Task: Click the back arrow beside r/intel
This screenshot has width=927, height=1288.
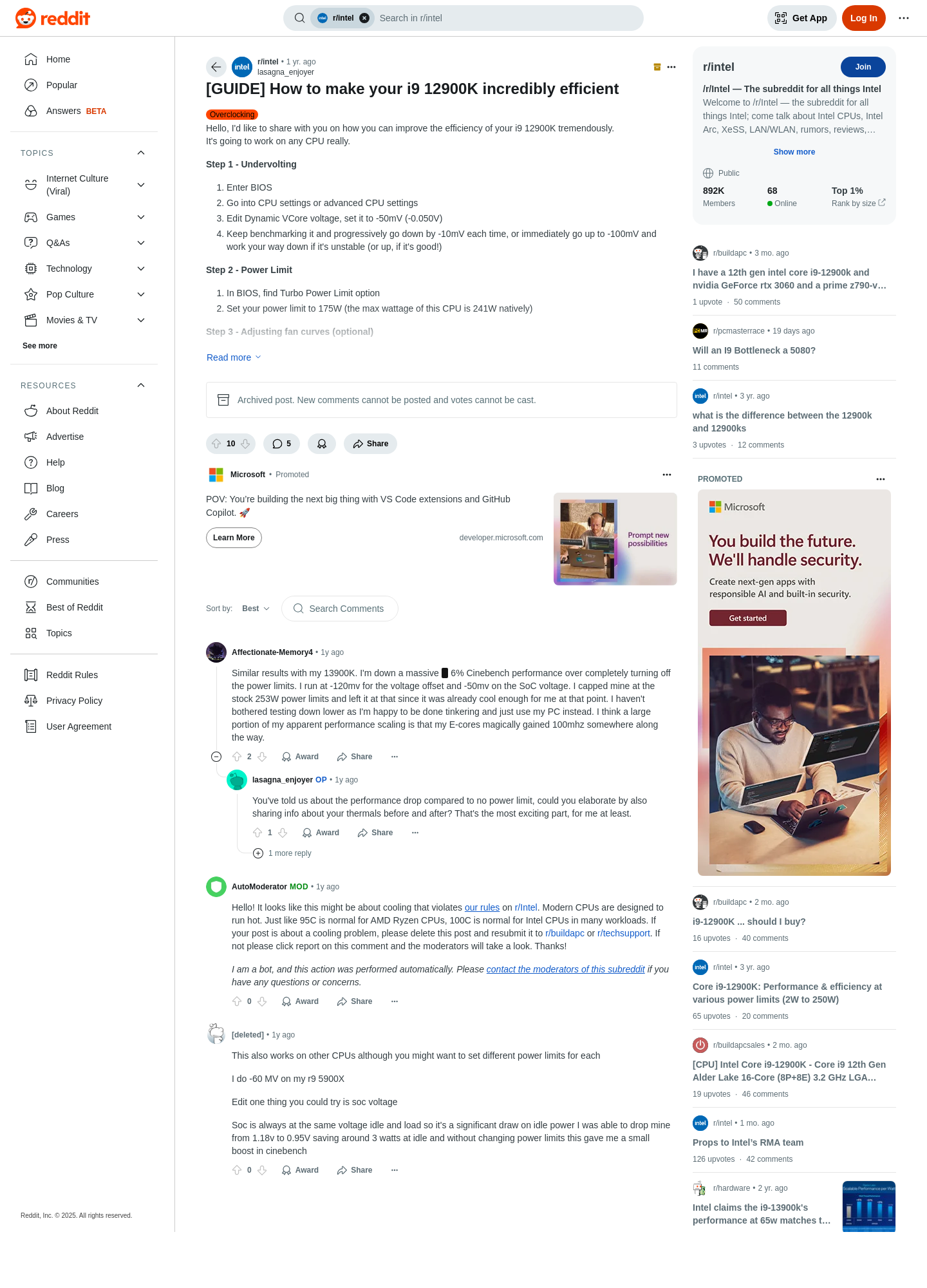Action: (216, 67)
